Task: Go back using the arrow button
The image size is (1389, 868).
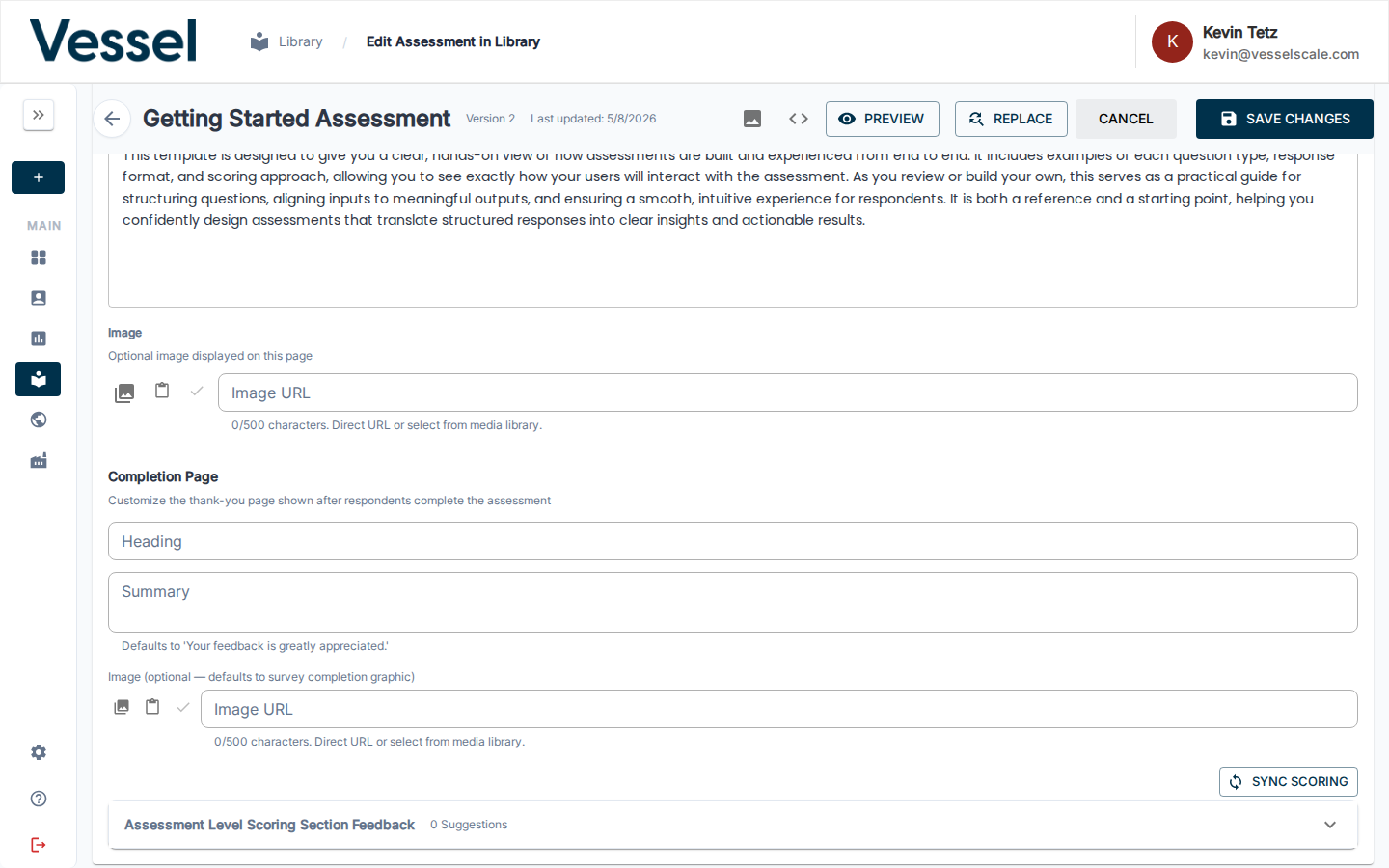Action: pyautogui.click(x=113, y=119)
